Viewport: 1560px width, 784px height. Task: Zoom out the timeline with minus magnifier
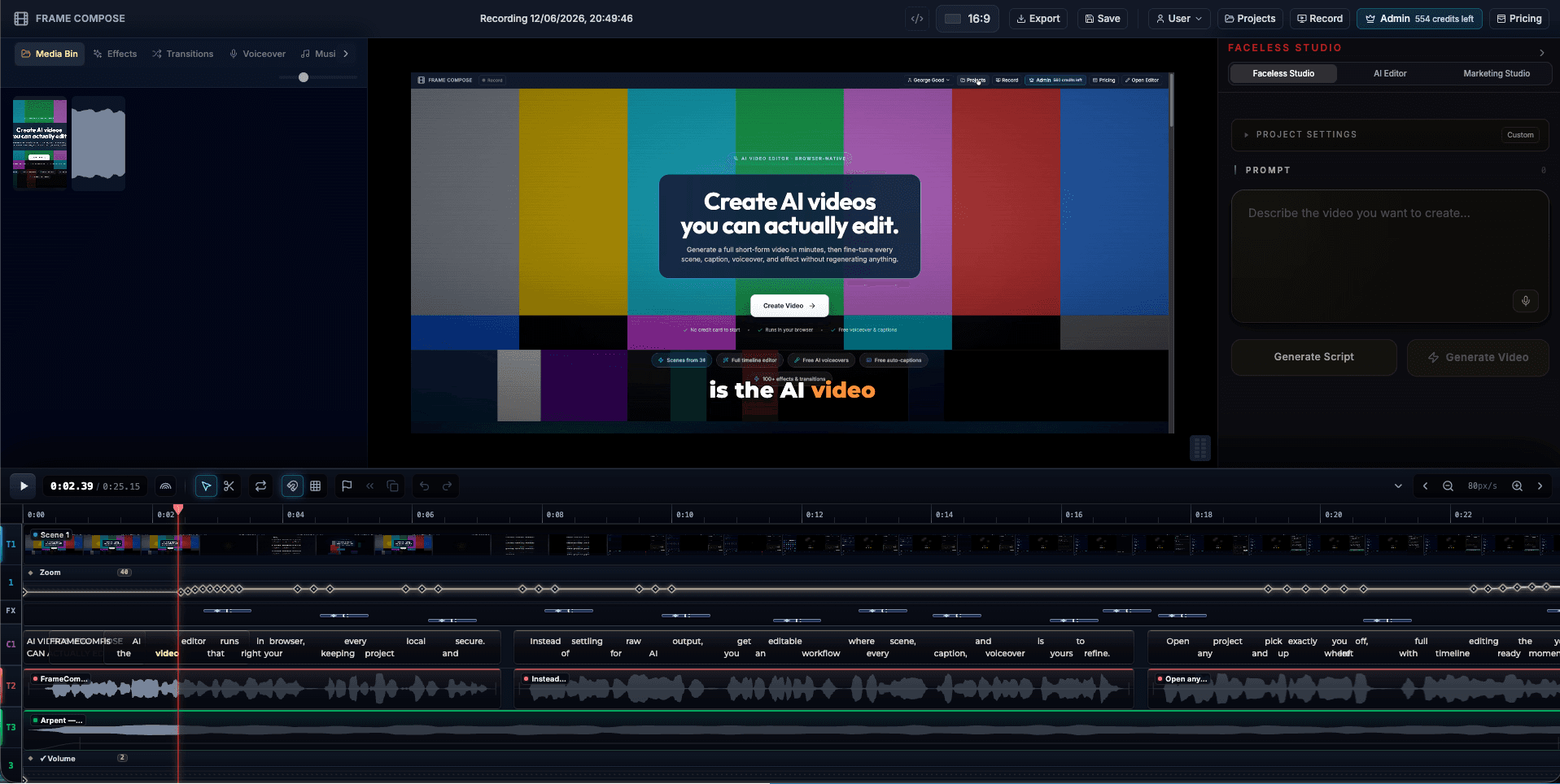[x=1449, y=486]
